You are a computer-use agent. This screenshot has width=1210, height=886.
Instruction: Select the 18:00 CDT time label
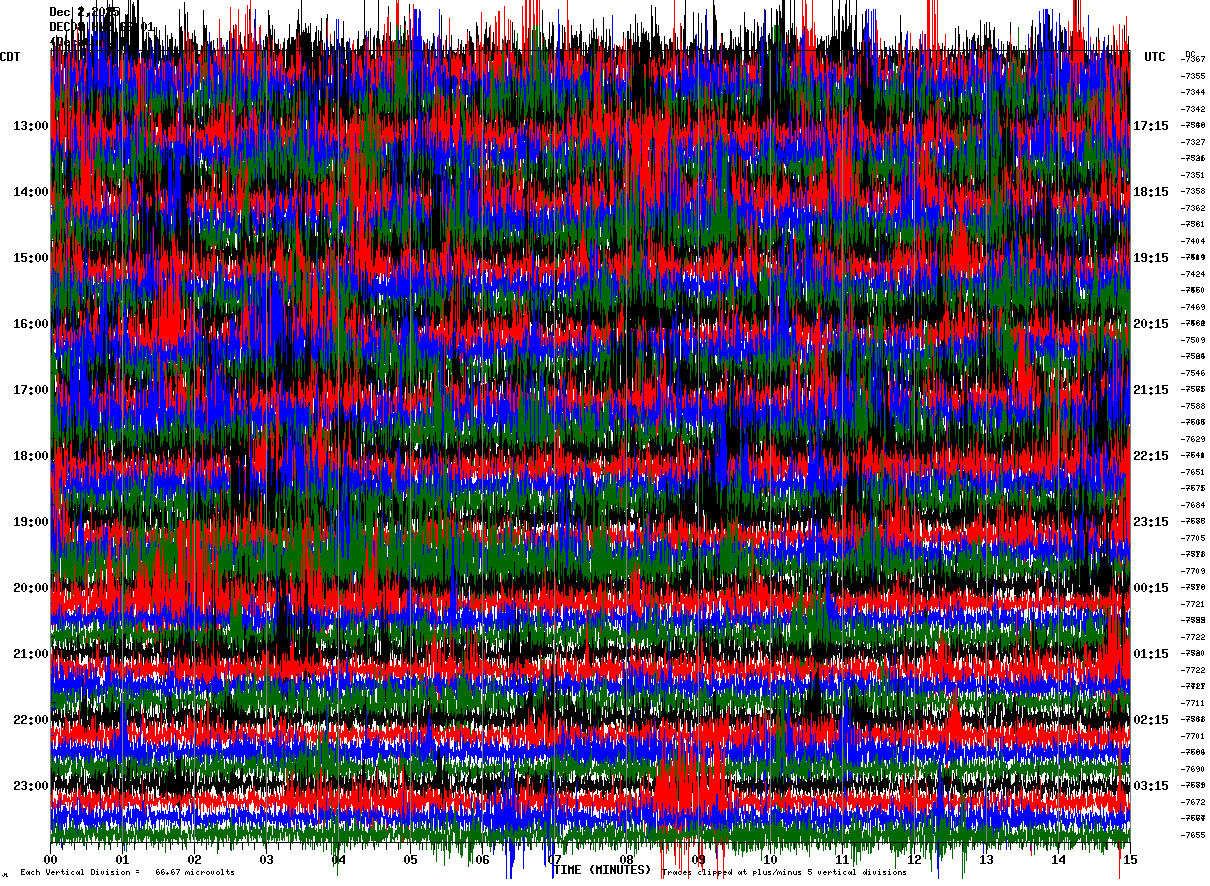[x=31, y=456]
